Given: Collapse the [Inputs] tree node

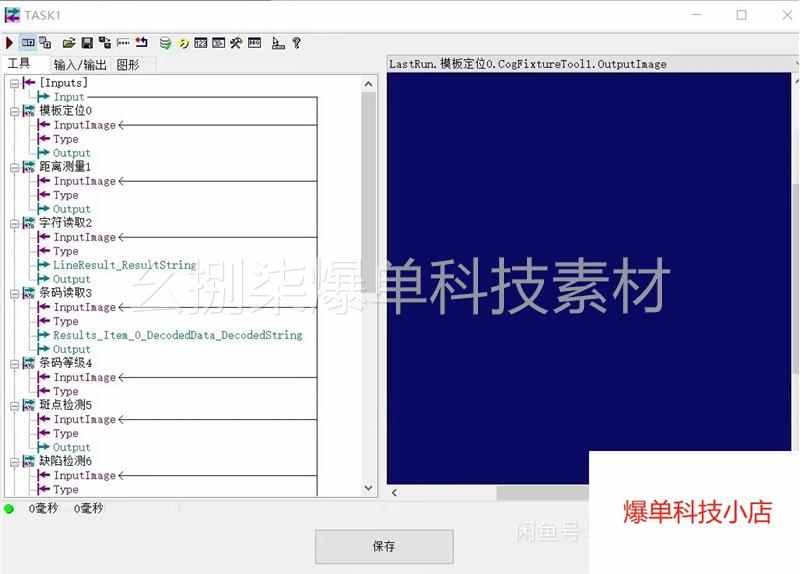Looking at the screenshot, I should 14,83.
